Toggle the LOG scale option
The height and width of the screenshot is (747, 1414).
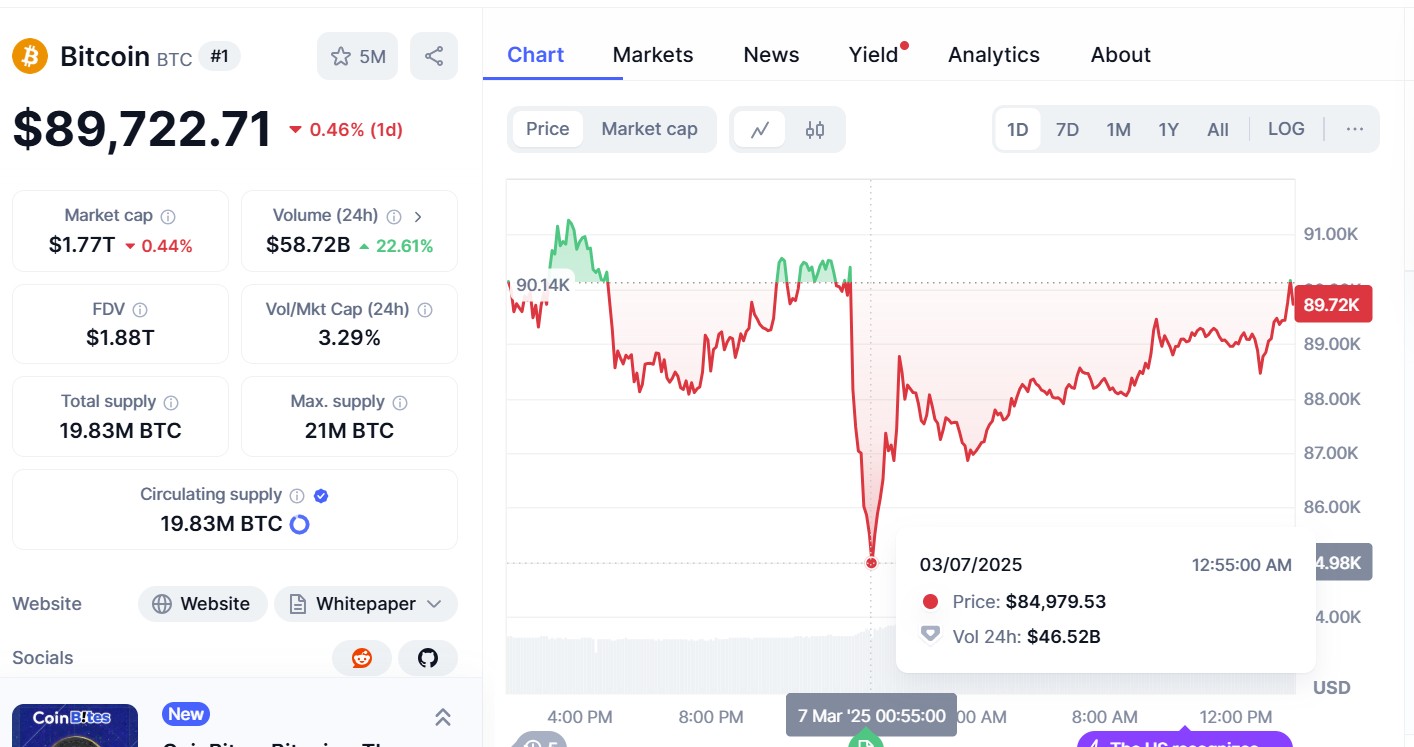point(1285,129)
